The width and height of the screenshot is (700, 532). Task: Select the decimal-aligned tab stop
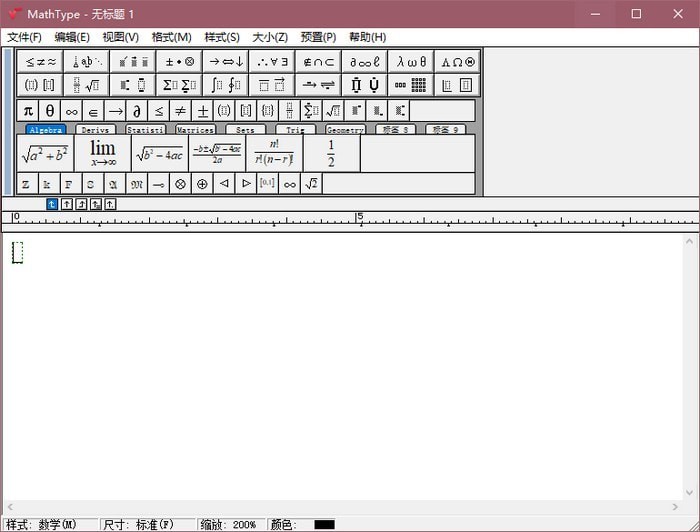pyautogui.click(x=110, y=204)
